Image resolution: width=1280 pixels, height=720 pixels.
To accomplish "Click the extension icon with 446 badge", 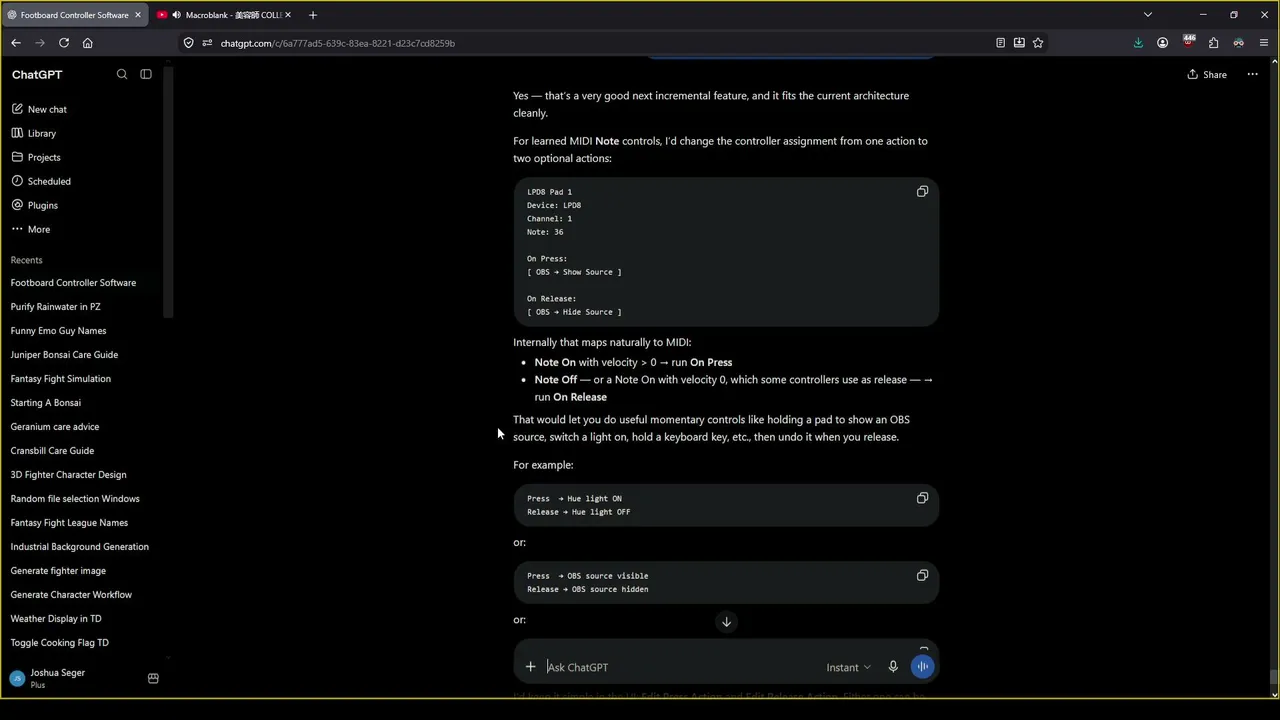I will (1188, 43).
